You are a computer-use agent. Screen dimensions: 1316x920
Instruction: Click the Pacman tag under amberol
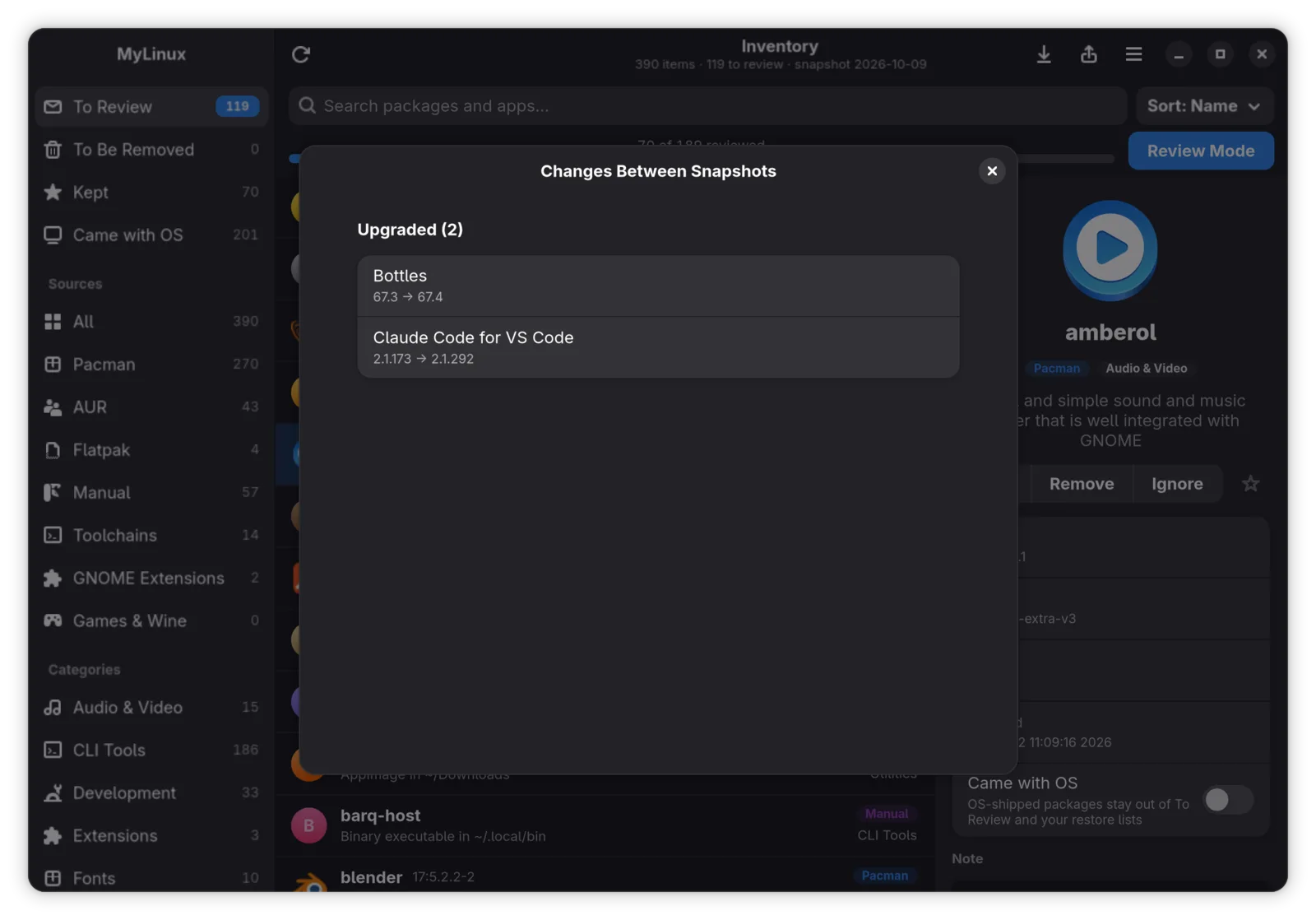pyautogui.click(x=1056, y=369)
